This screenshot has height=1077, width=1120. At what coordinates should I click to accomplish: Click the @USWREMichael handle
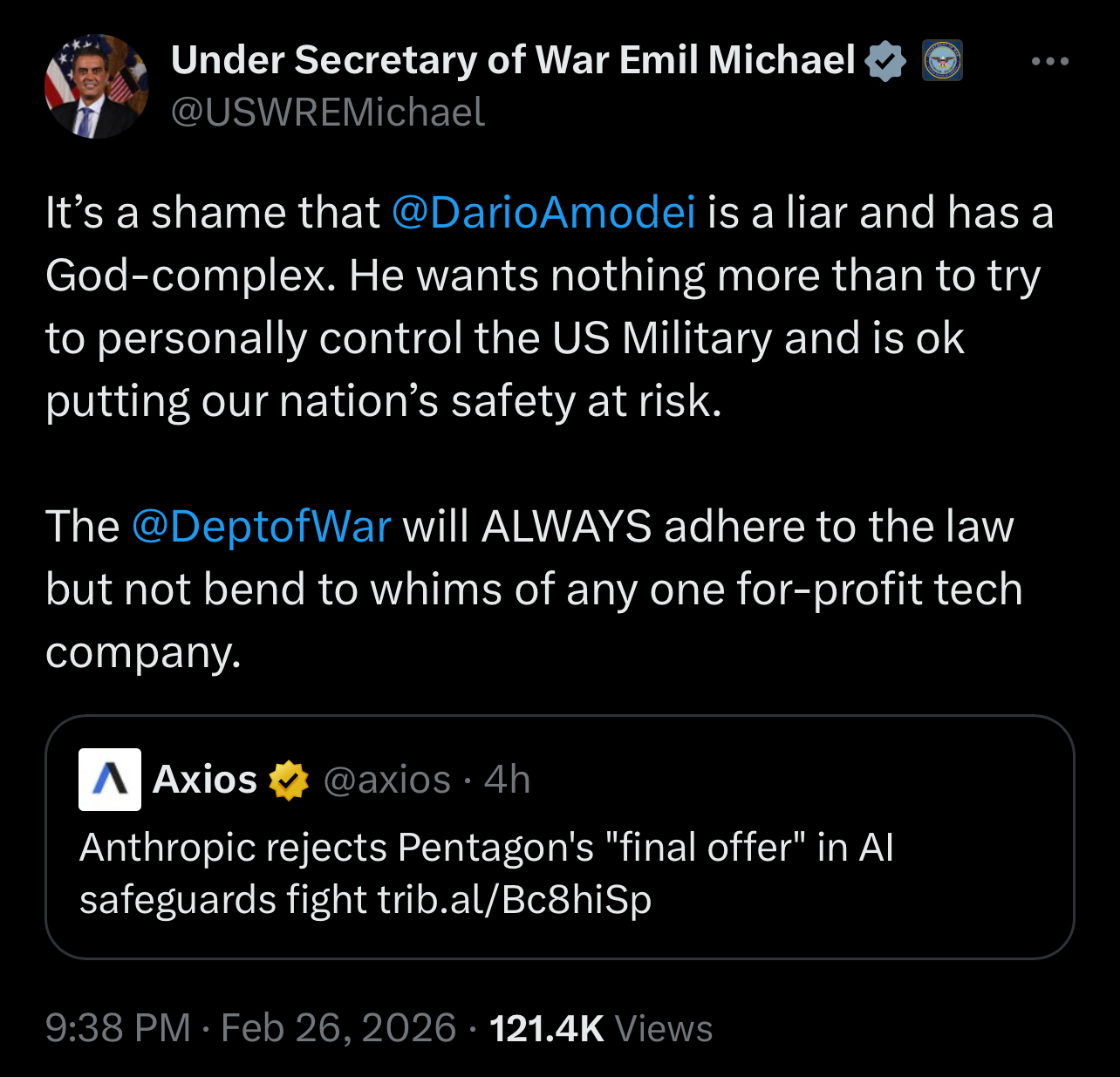click(328, 112)
